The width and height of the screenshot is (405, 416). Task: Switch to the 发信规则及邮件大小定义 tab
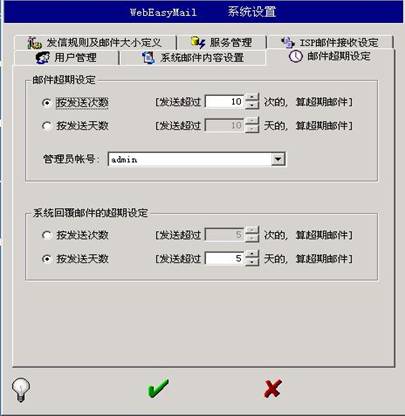[95, 43]
